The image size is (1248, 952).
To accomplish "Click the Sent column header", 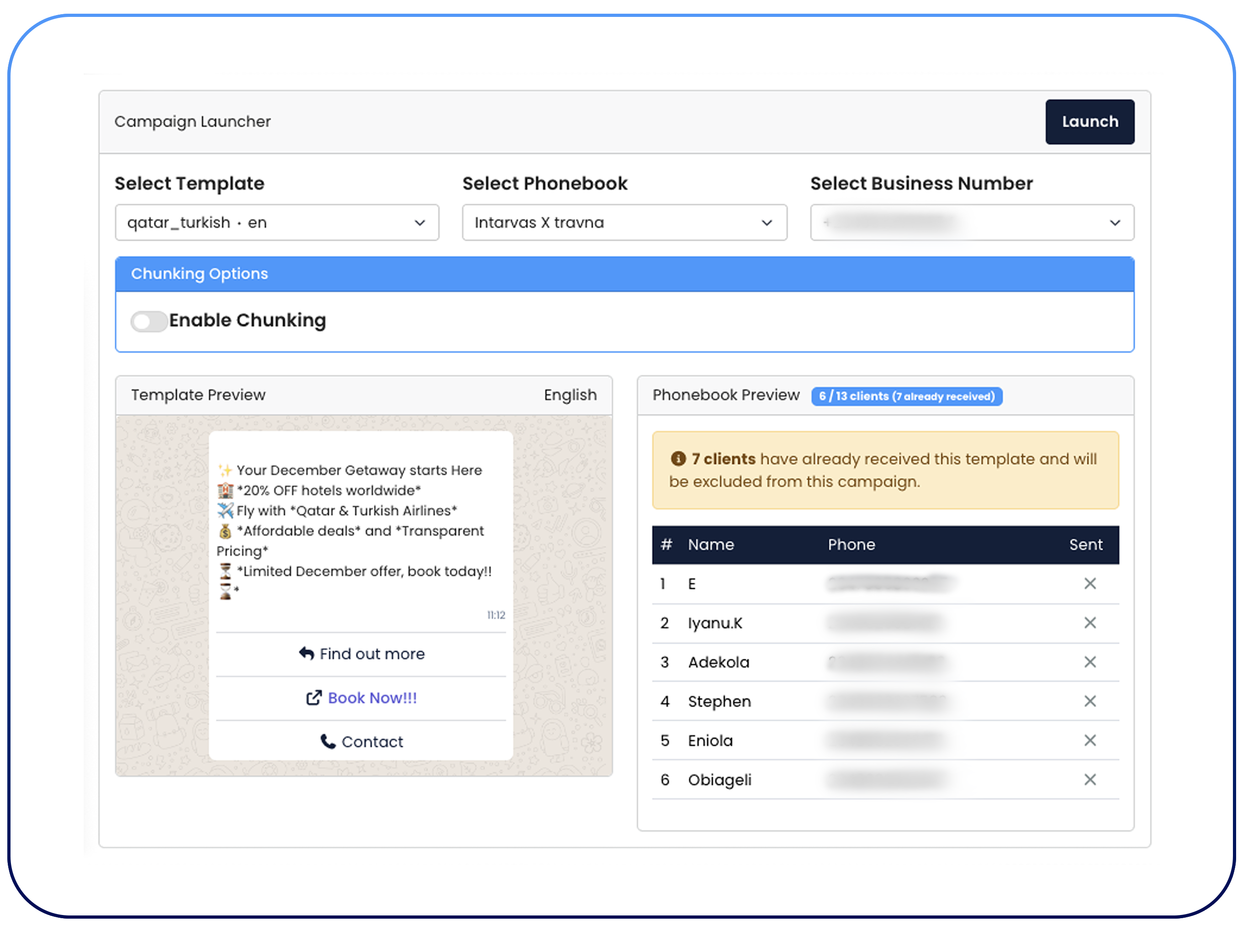I will (x=1085, y=545).
